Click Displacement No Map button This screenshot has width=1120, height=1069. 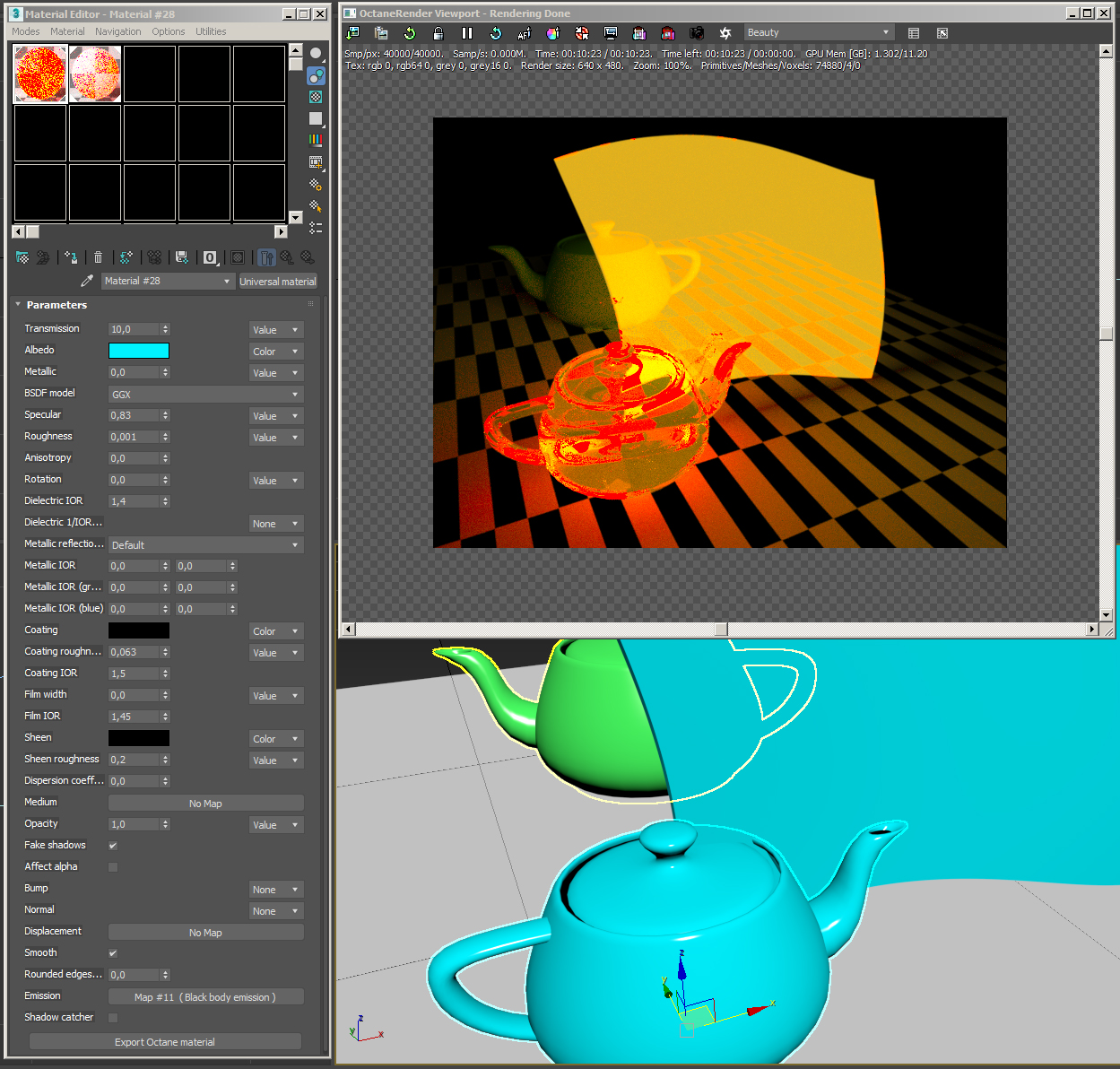(x=206, y=933)
